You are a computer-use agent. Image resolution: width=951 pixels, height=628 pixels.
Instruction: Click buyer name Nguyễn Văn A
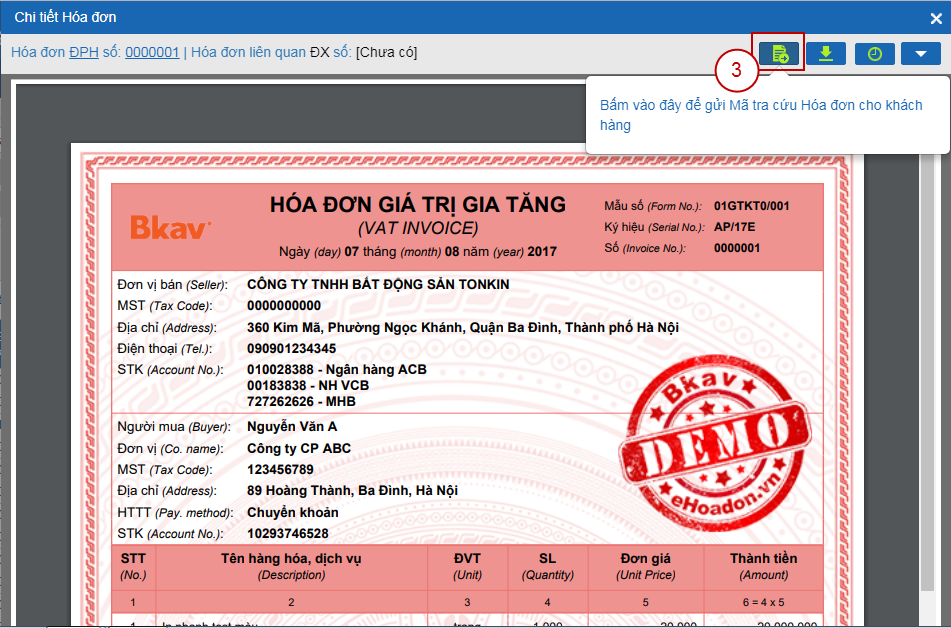[x=292, y=427]
